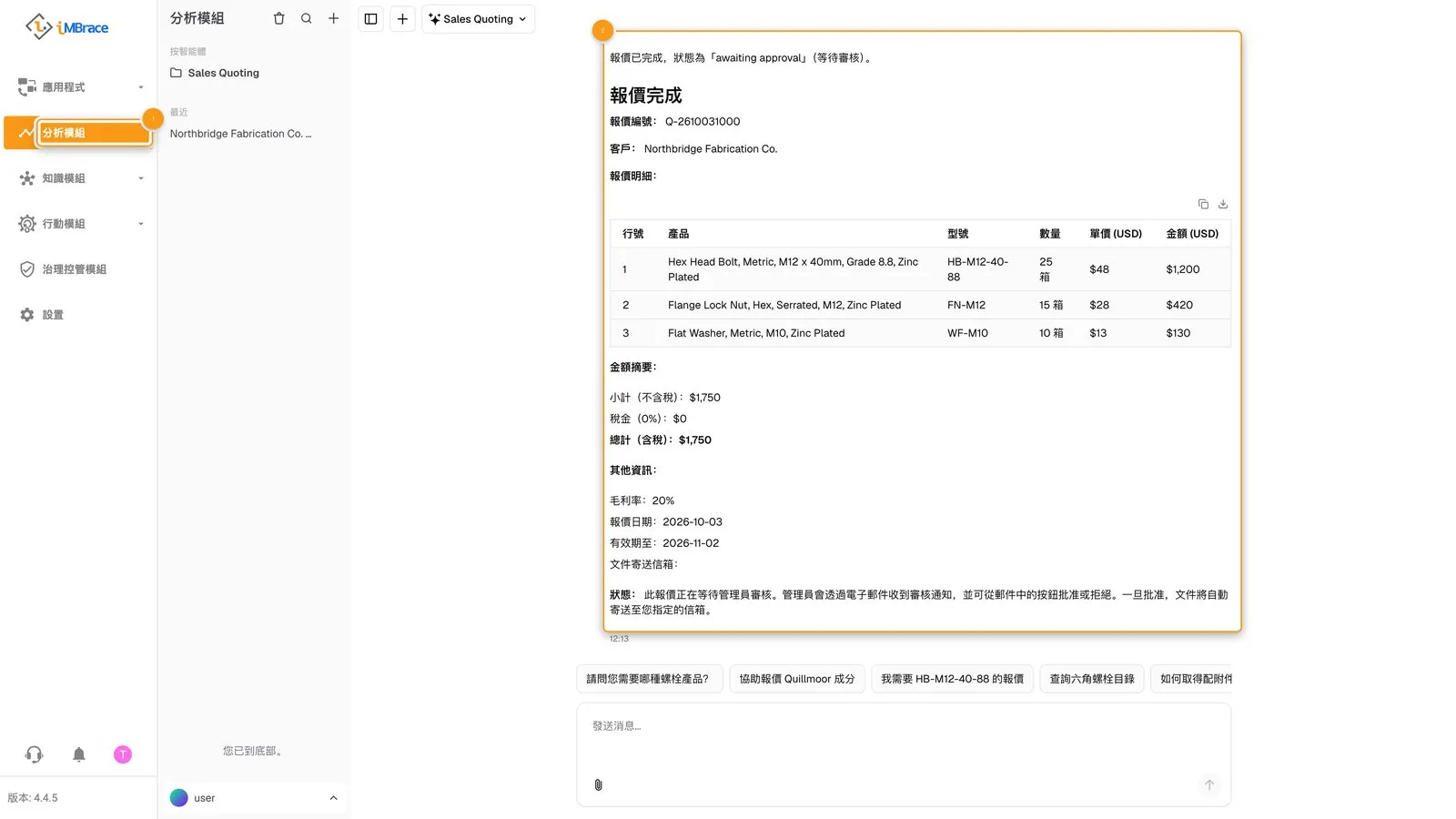Click the 版本: 4.4.5 label
This screenshot has width=1456, height=819.
[x=33, y=798]
